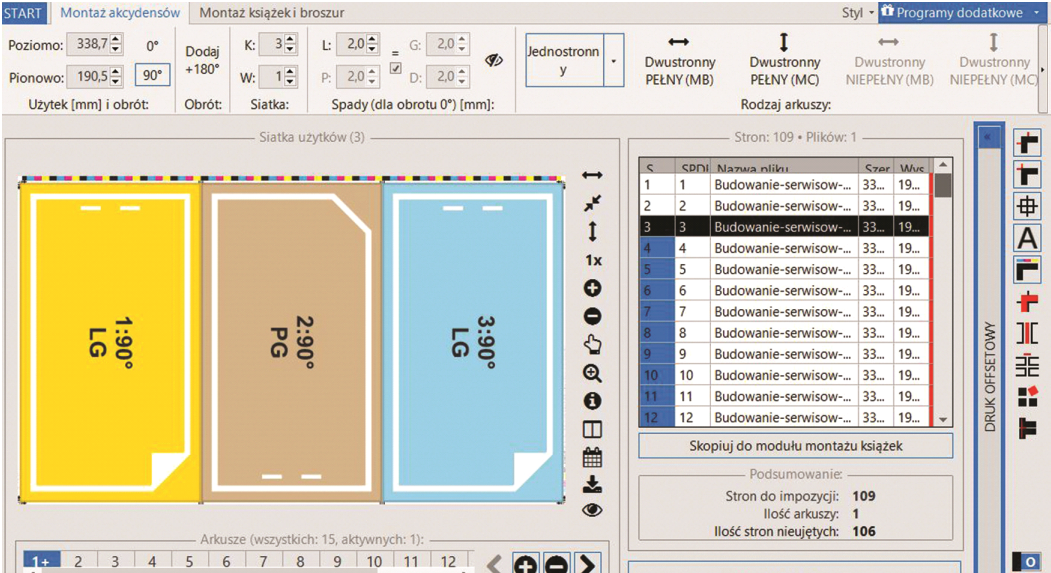1051x573 pixels.
Task: Toggle bleed visibility crossed-eye icon
Action: 494,60
